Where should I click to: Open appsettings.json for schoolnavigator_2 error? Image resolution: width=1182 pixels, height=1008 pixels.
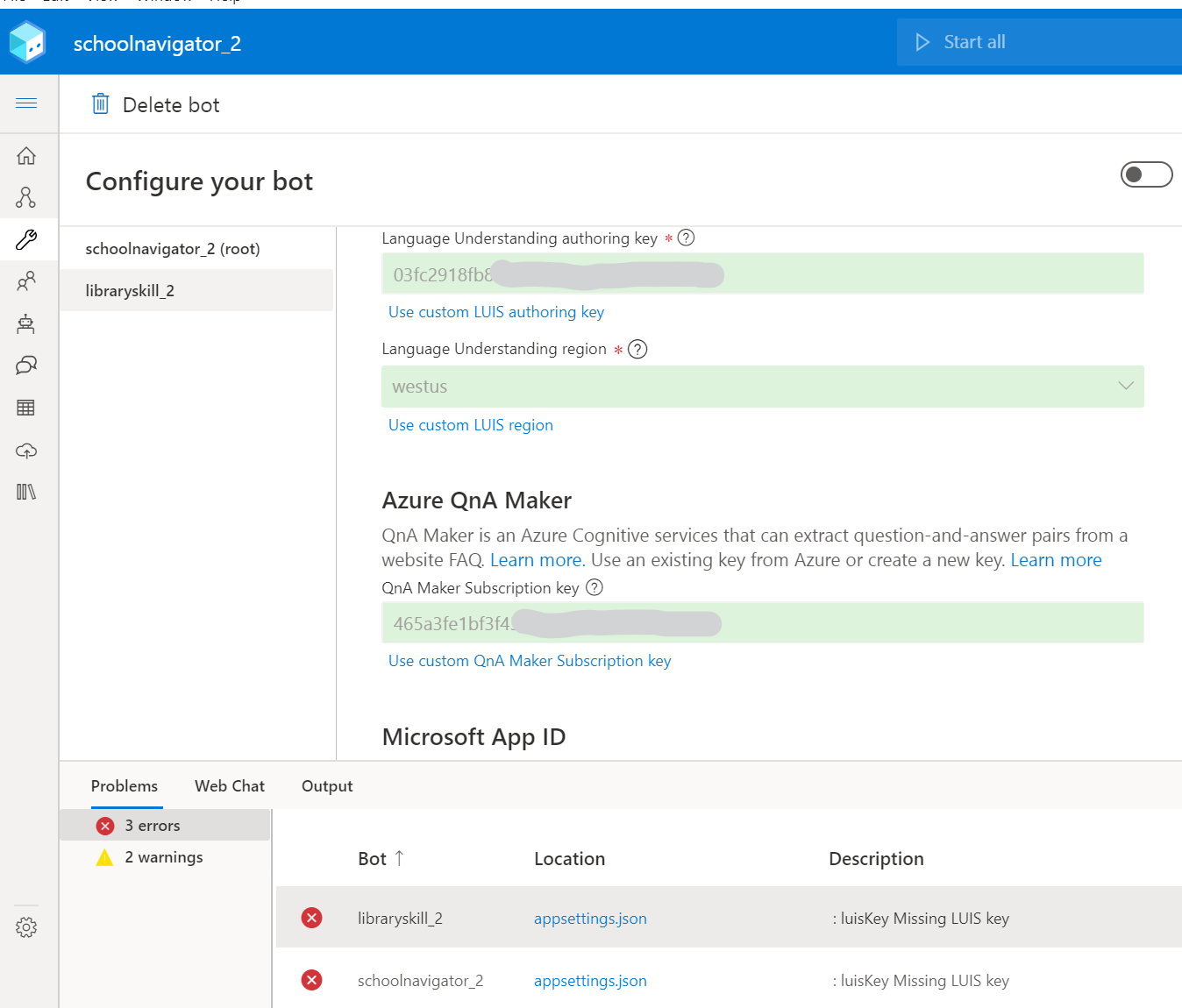590,980
